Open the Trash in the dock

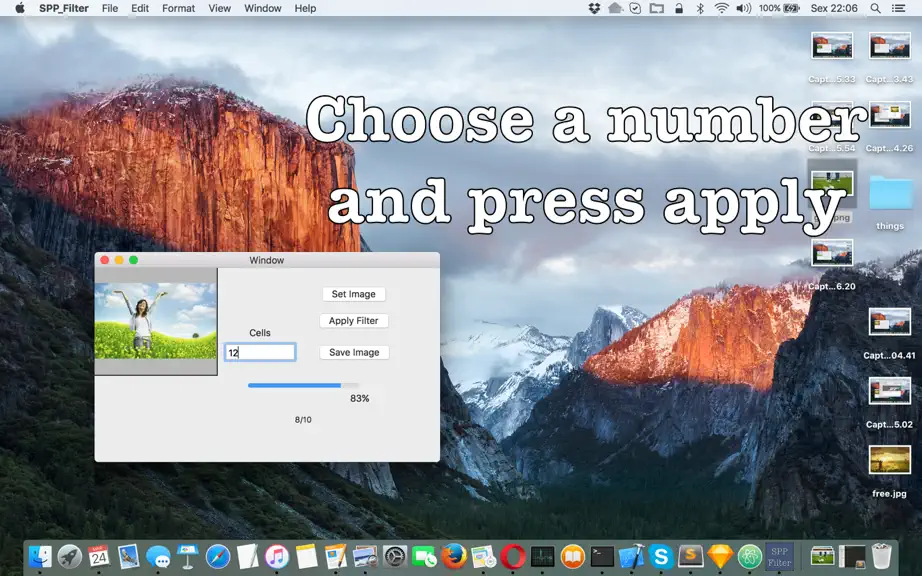point(881,556)
